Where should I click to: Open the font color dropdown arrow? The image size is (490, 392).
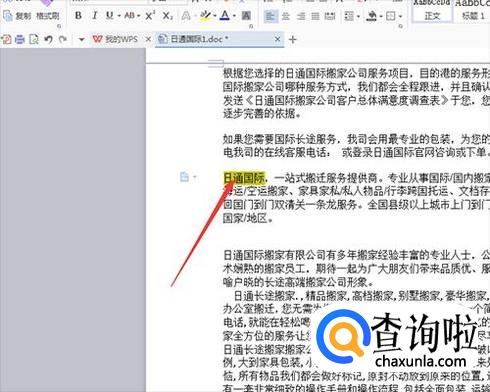pos(235,16)
